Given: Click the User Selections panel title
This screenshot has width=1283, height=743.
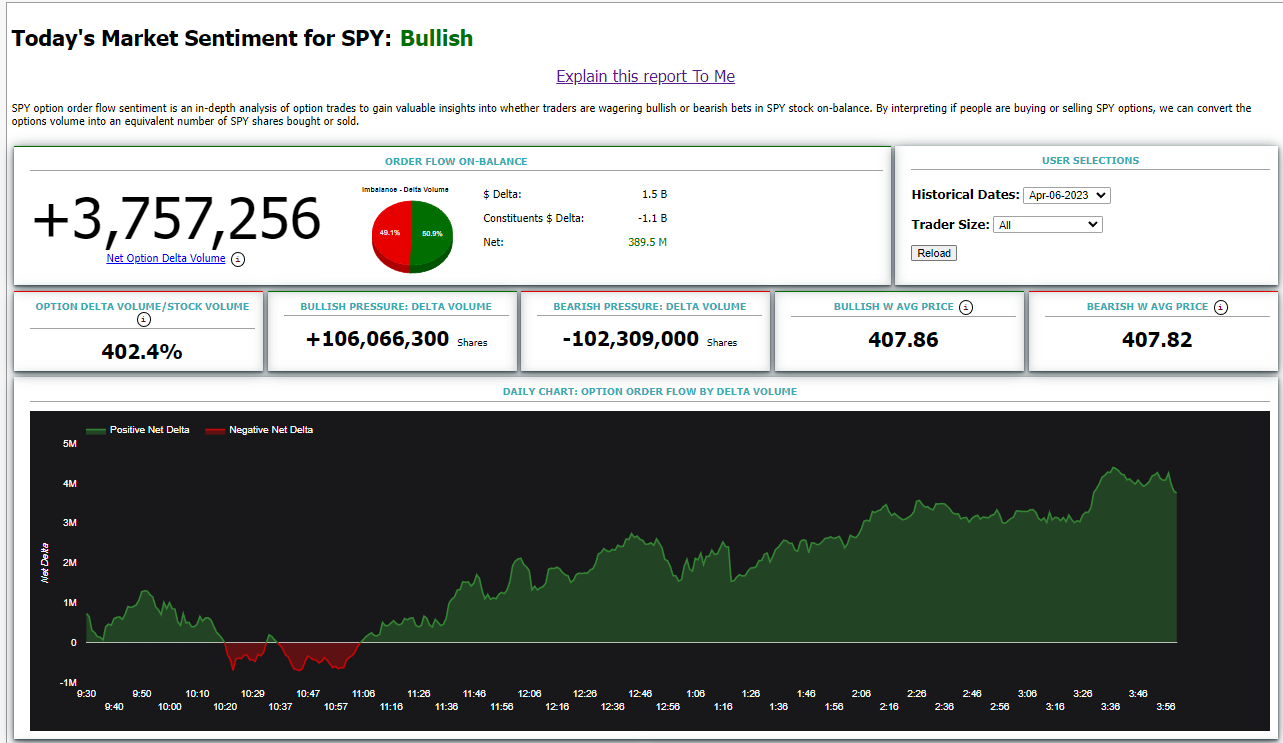Looking at the screenshot, I should [x=1090, y=160].
